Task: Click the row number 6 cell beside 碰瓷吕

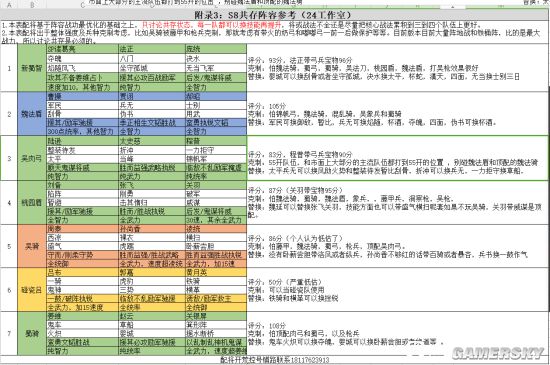Action: (x=9, y=290)
